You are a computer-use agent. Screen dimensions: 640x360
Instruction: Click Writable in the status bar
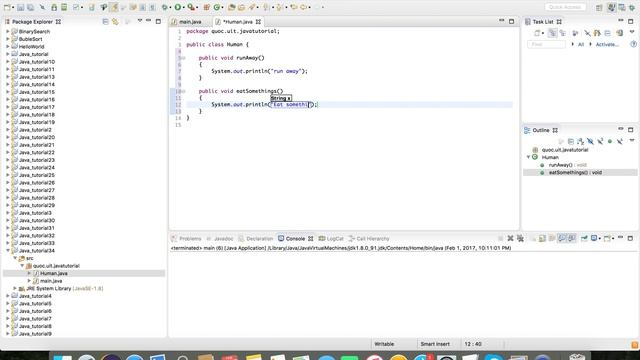(x=384, y=344)
